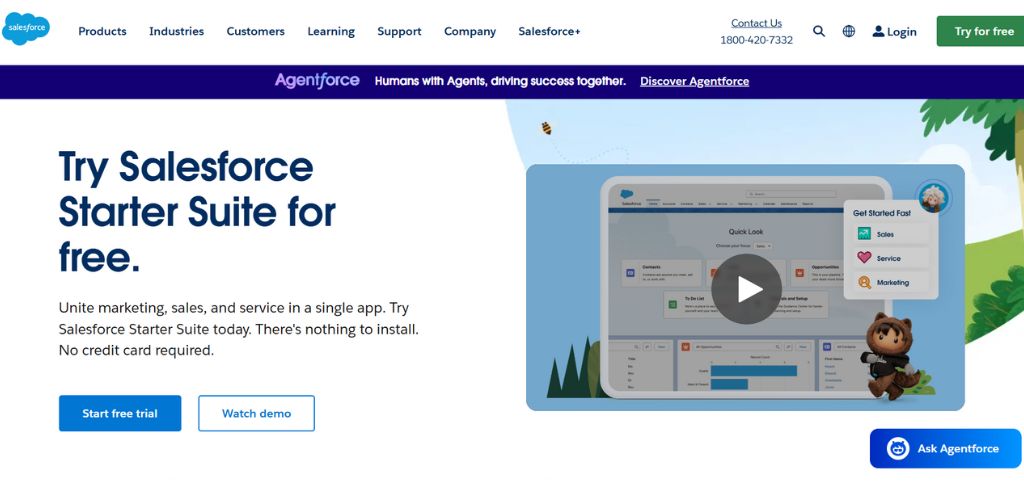Click the Astro mascot character
This screenshot has height=483, width=1024.
(889, 355)
